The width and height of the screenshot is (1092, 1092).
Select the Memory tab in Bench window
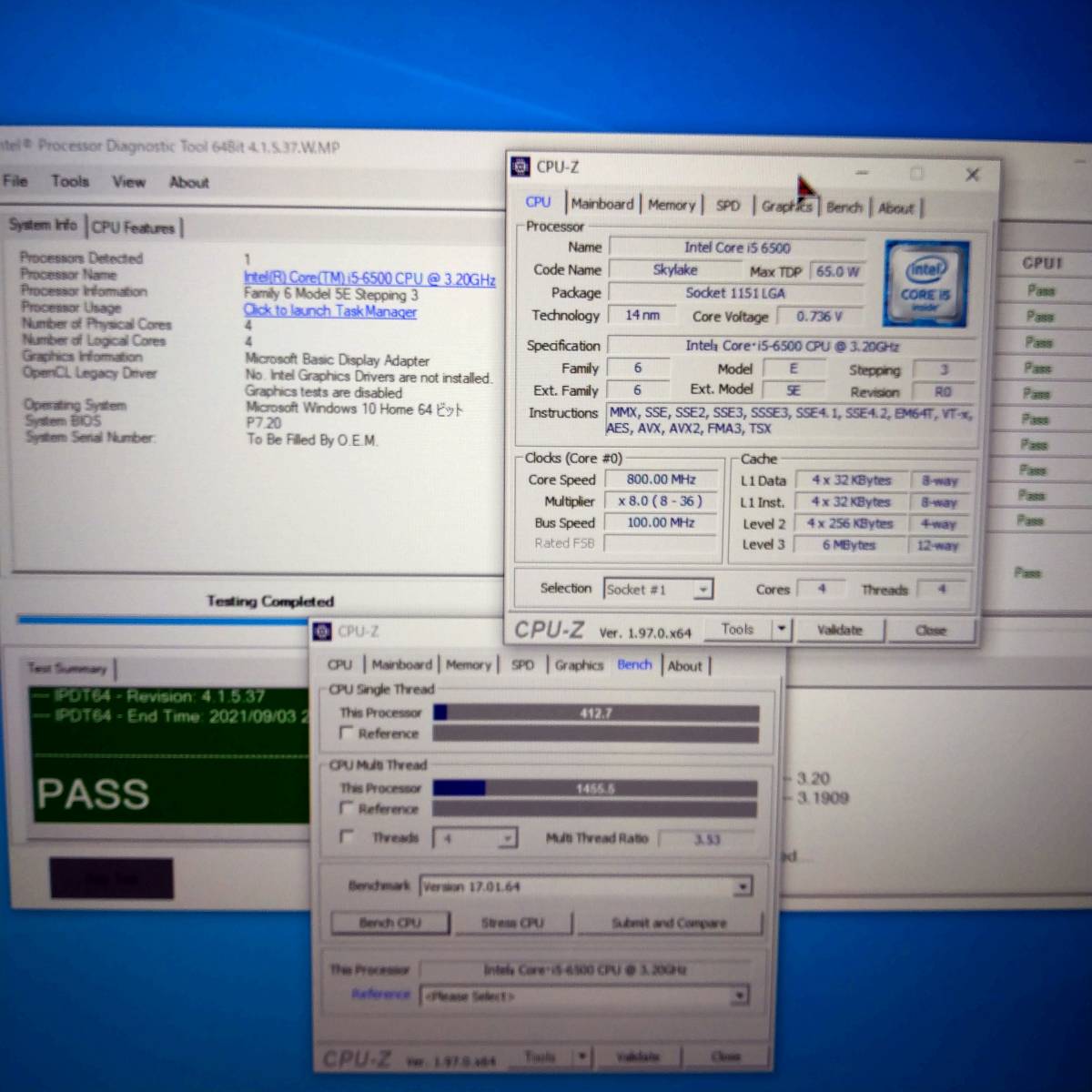coord(469,665)
